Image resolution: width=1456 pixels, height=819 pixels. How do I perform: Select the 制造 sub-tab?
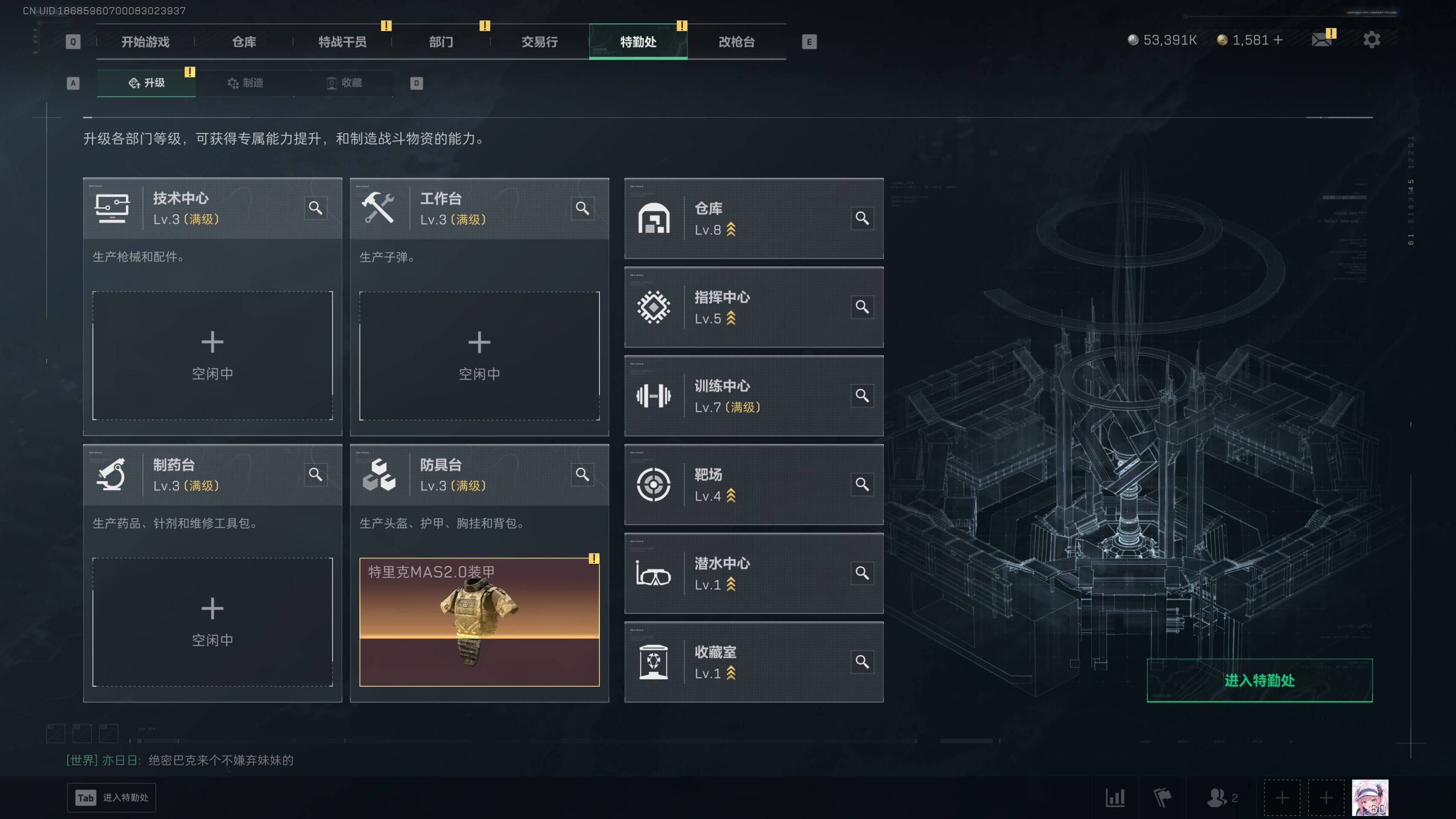tap(245, 83)
